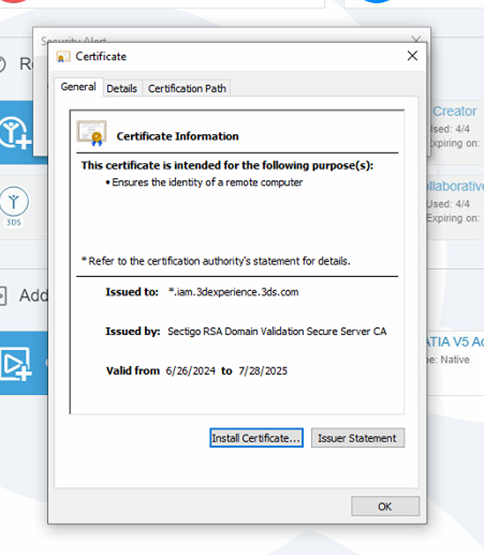
Task: Click the Collaborative link in background
Action: [455, 186]
